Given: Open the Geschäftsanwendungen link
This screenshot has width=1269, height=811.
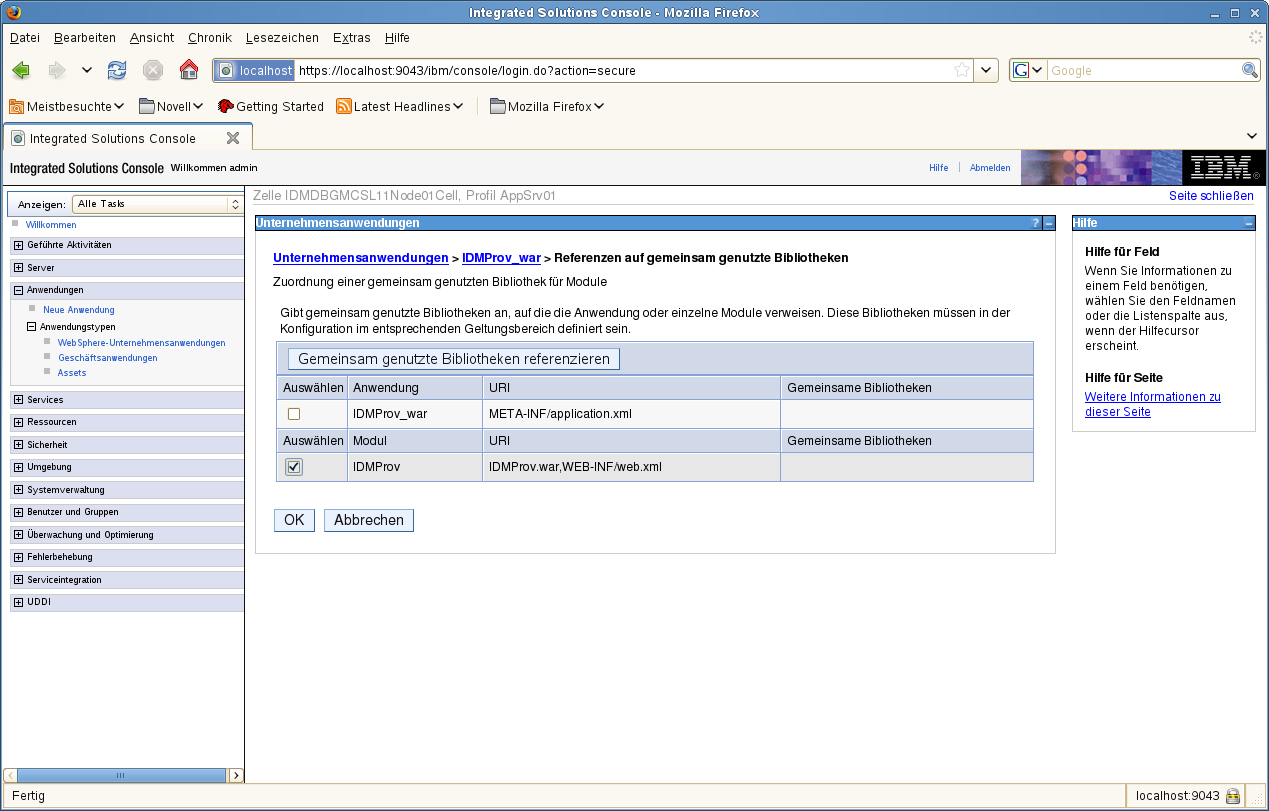Looking at the screenshot, I should pyautogui.click(x=108, y=358).
